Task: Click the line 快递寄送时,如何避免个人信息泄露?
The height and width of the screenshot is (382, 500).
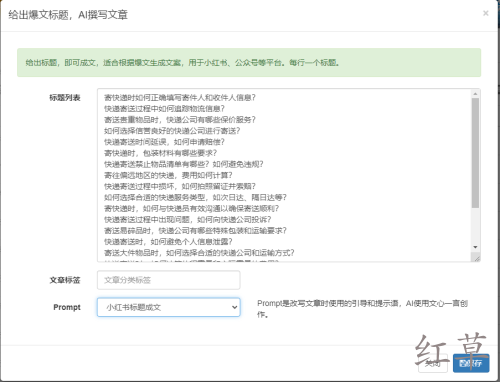Action: [x=168, y=241]
